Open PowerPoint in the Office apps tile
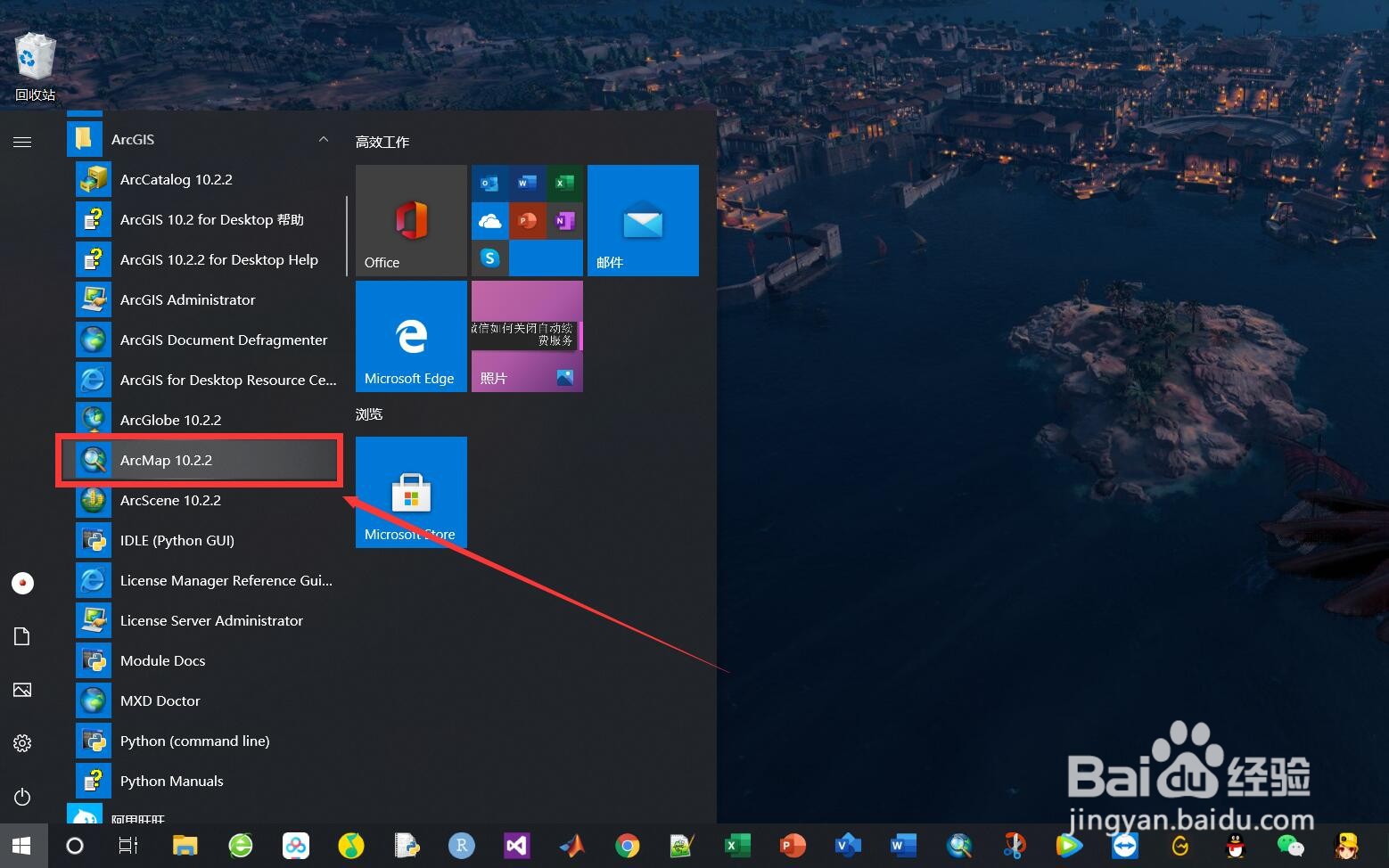Viewport: 1389px width, 868px height. coord(527,220)
